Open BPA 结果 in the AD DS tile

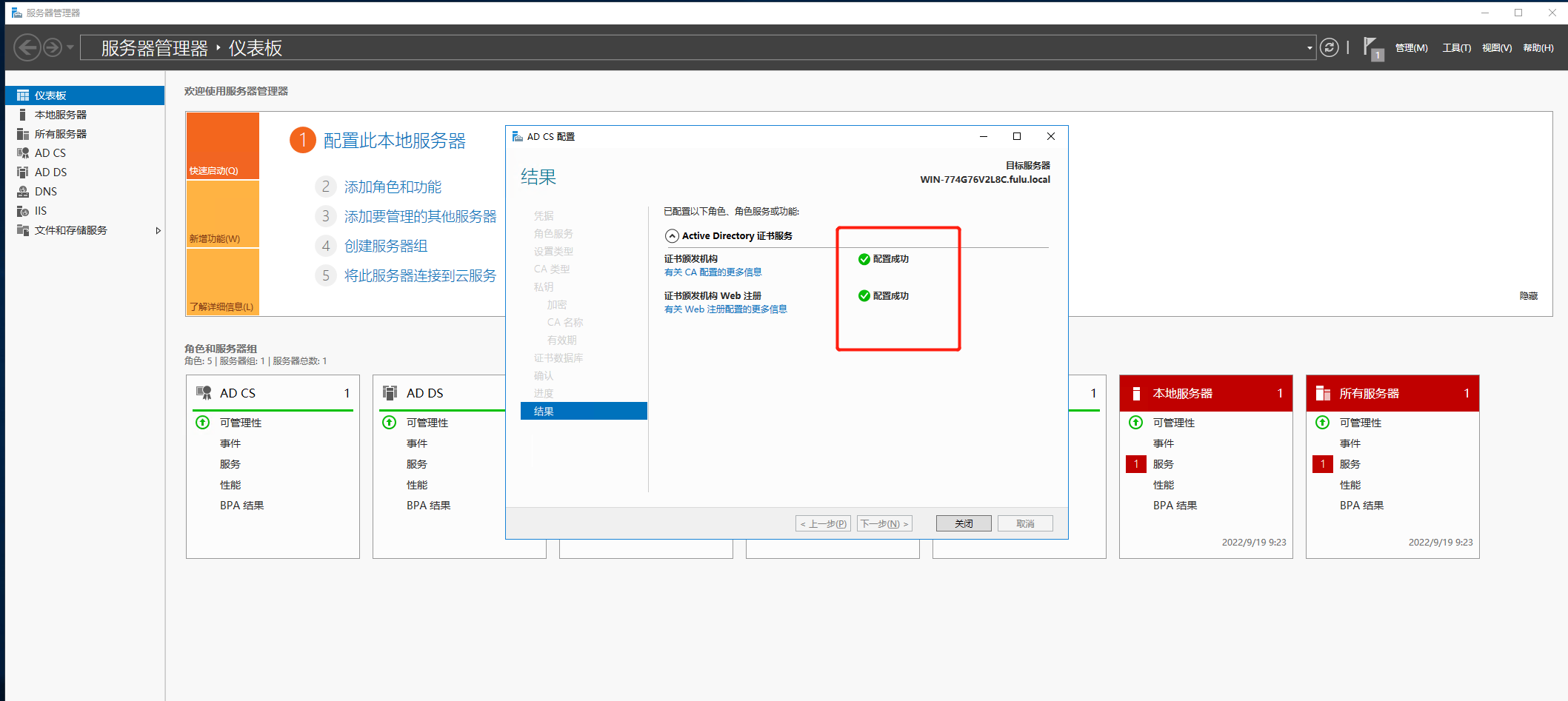(428, 506)
